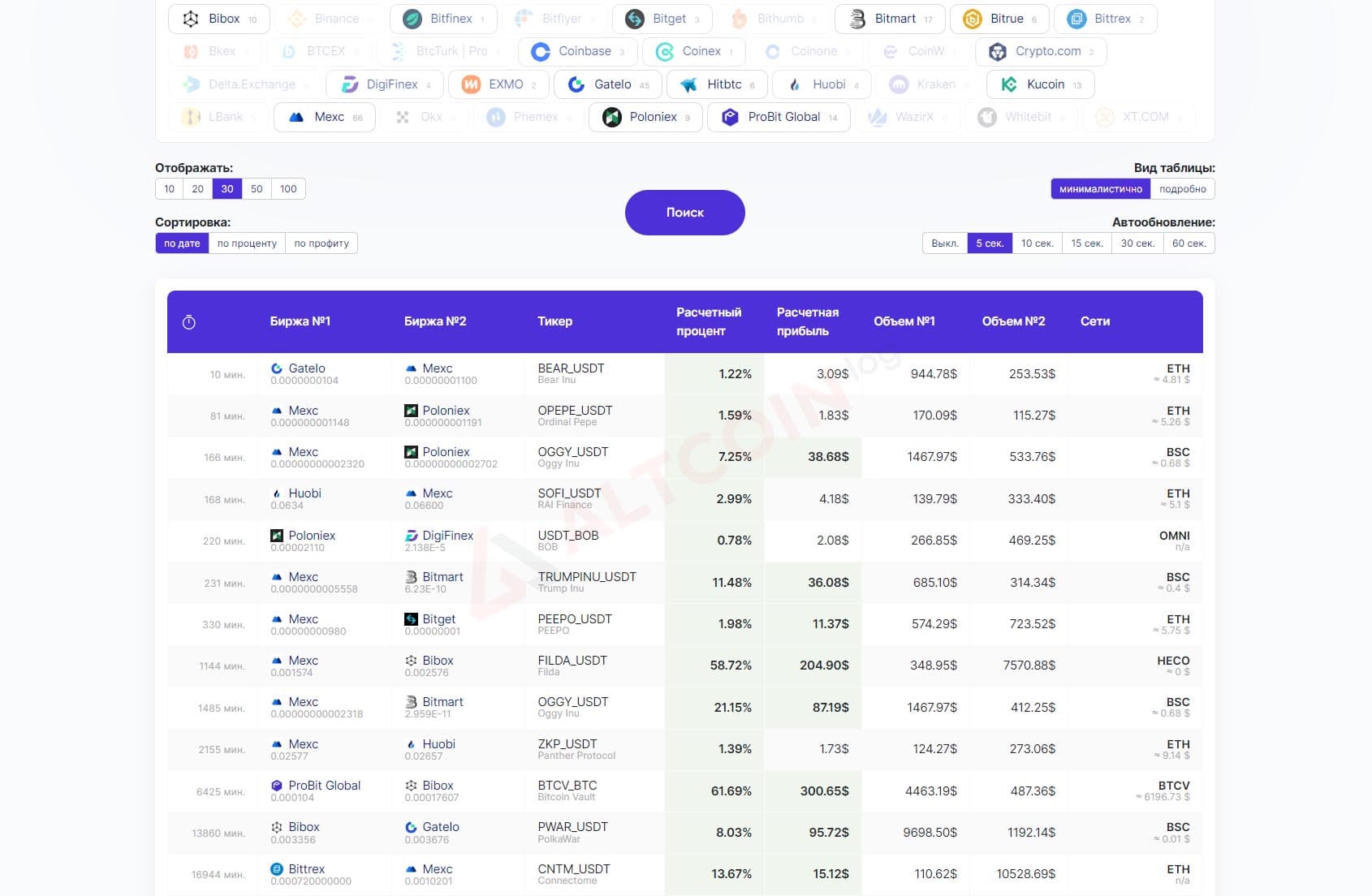Screen dimensions: 1372x896
Task: Set autoupdate to 60 сек.
Action: point(1189,243)
